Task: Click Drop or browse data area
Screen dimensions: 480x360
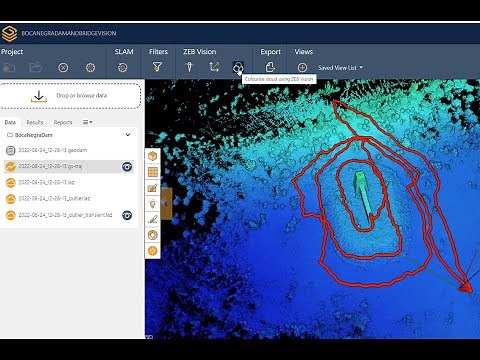Action: coord(70,96)
